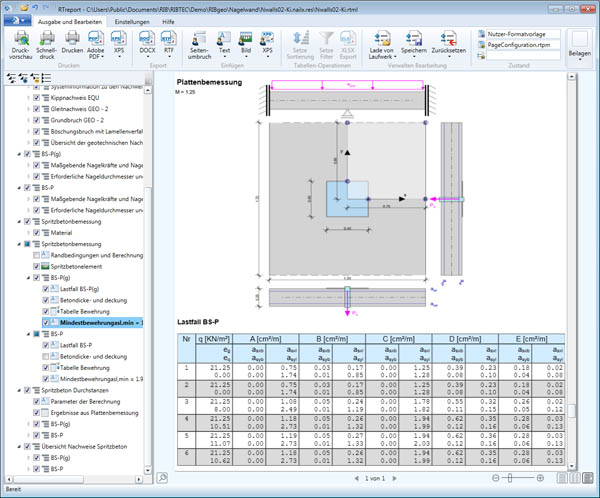The width and height of the screenshot is (600, 498).
Task: Click Speichern save icon
Action: 414,39
